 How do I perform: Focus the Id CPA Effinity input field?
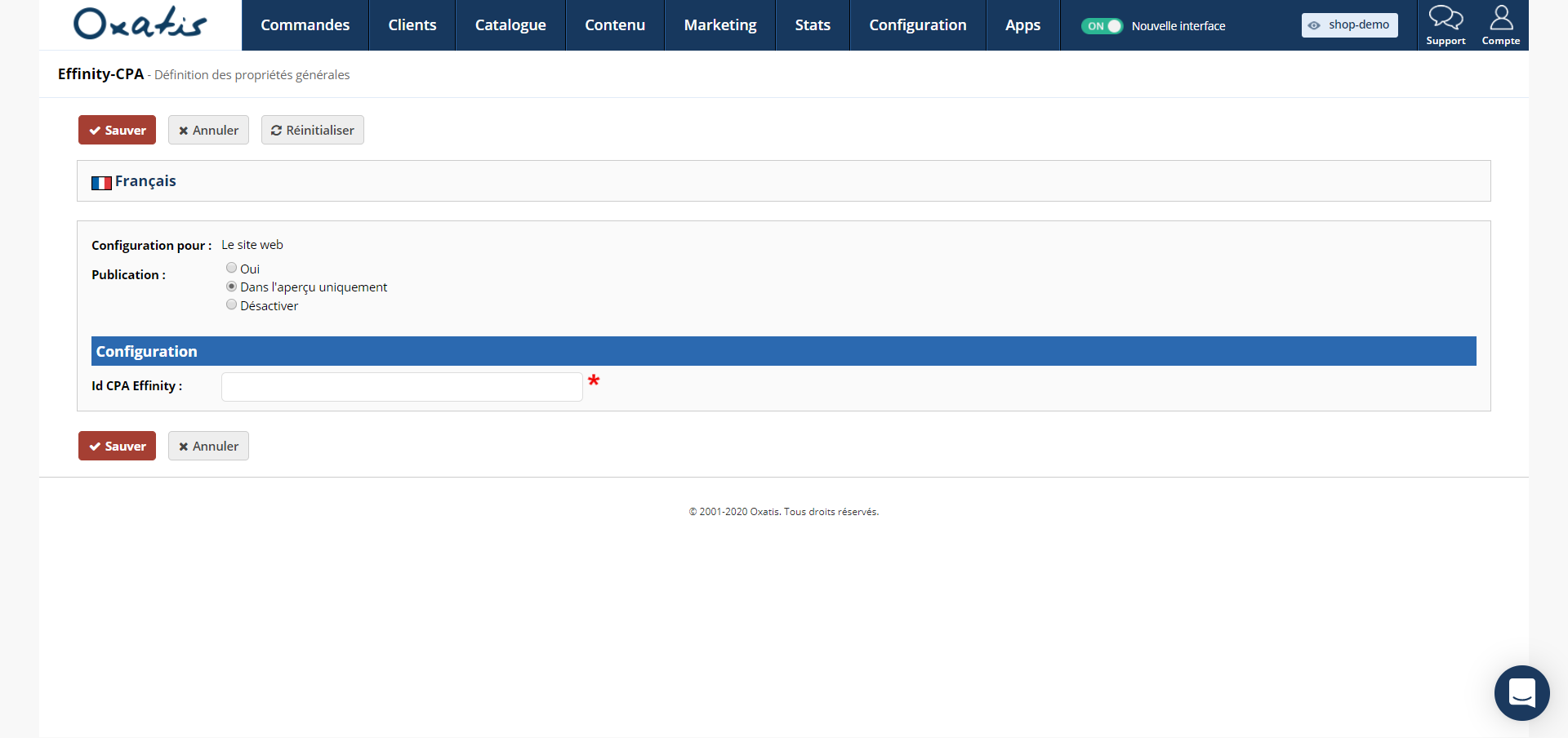[402, 387]
